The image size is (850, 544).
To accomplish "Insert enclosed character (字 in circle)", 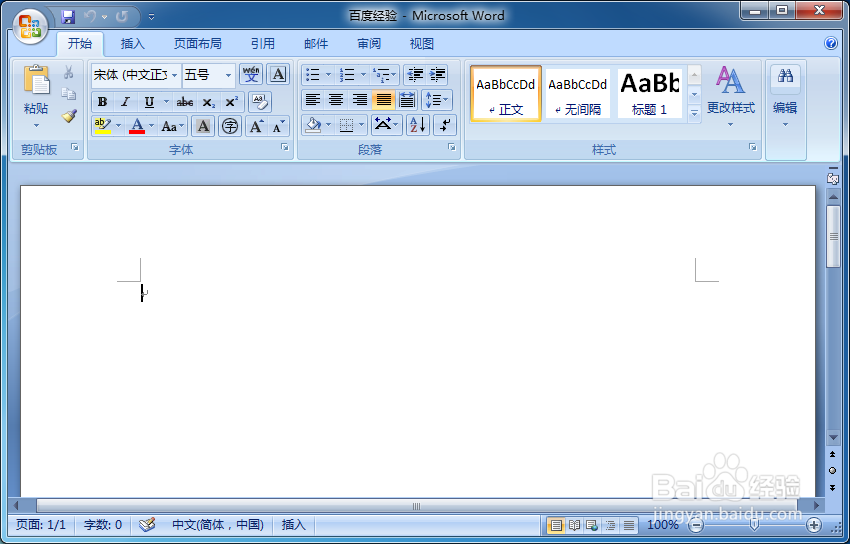I will tap(230, 126).
